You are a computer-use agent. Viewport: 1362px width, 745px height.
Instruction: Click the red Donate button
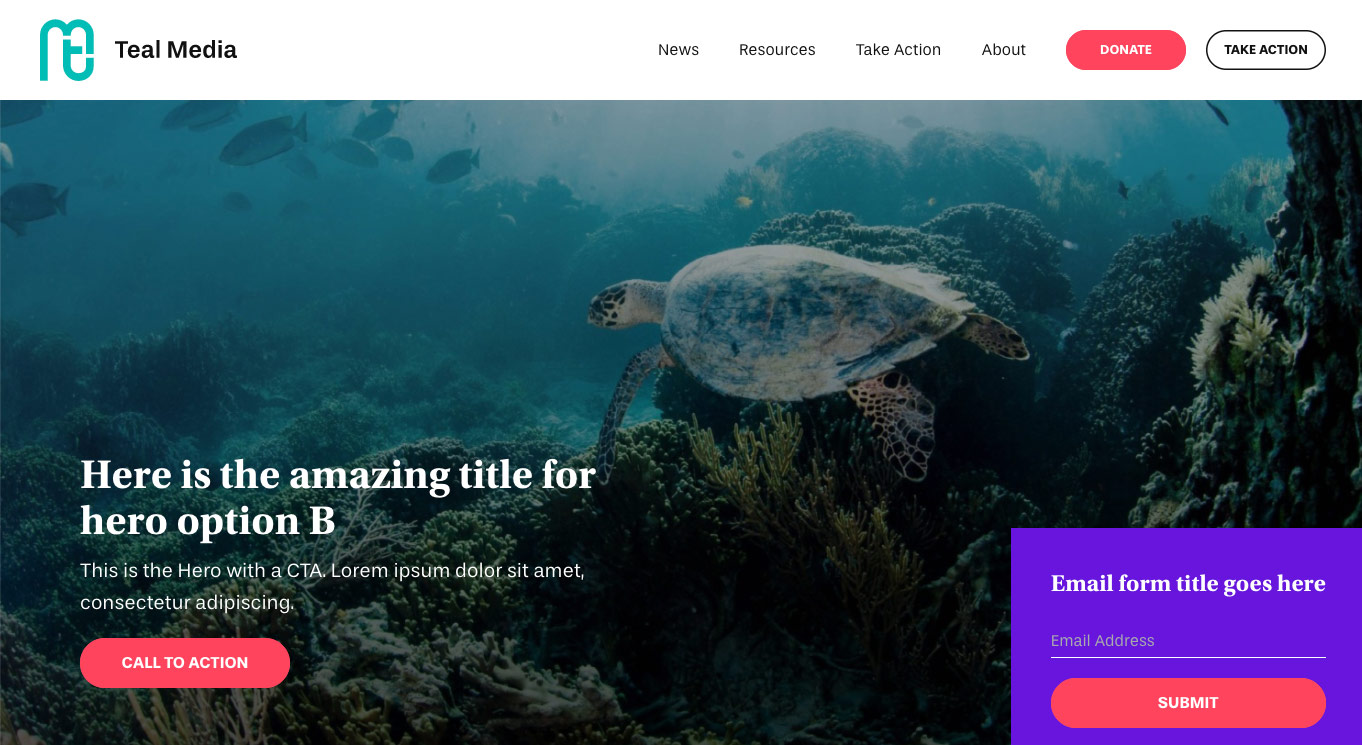coord(1126,50)
